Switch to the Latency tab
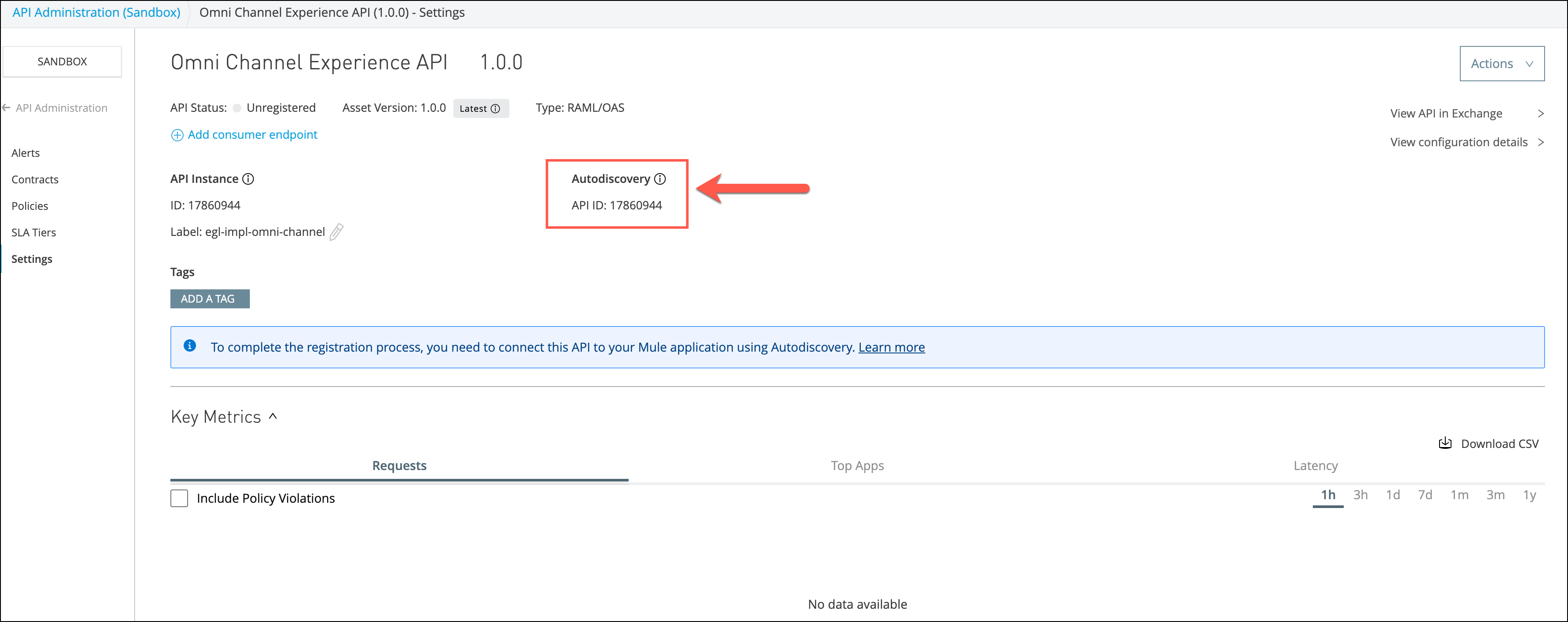Image resolution: width=1568 pixels, height=622 pixels. [1315, 466]
